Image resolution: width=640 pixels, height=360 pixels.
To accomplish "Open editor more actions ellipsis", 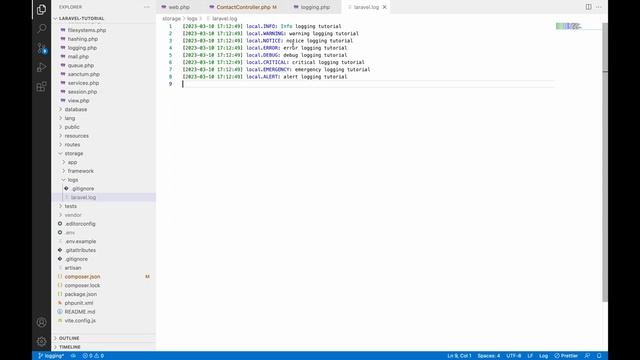I will click(599, 7).
